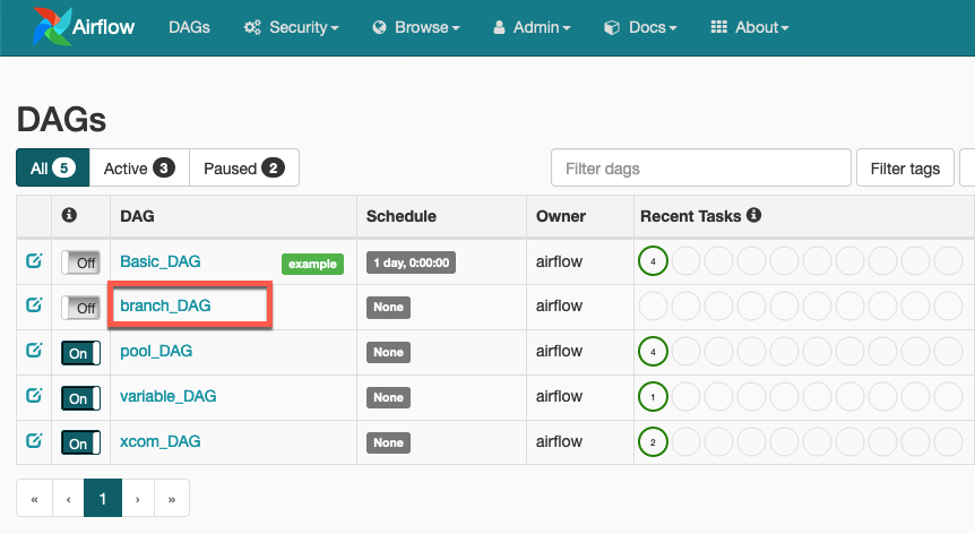Viewport: 977px width, 535px height.
Task: Expand the Security dropdown menu
Action: [x=291, y=27]
